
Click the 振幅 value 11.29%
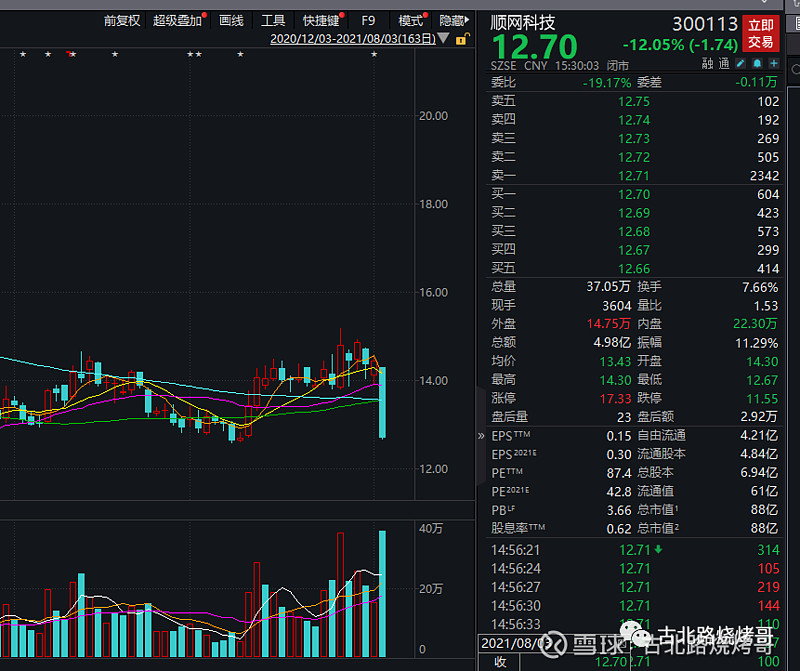[x=757, y=343]
